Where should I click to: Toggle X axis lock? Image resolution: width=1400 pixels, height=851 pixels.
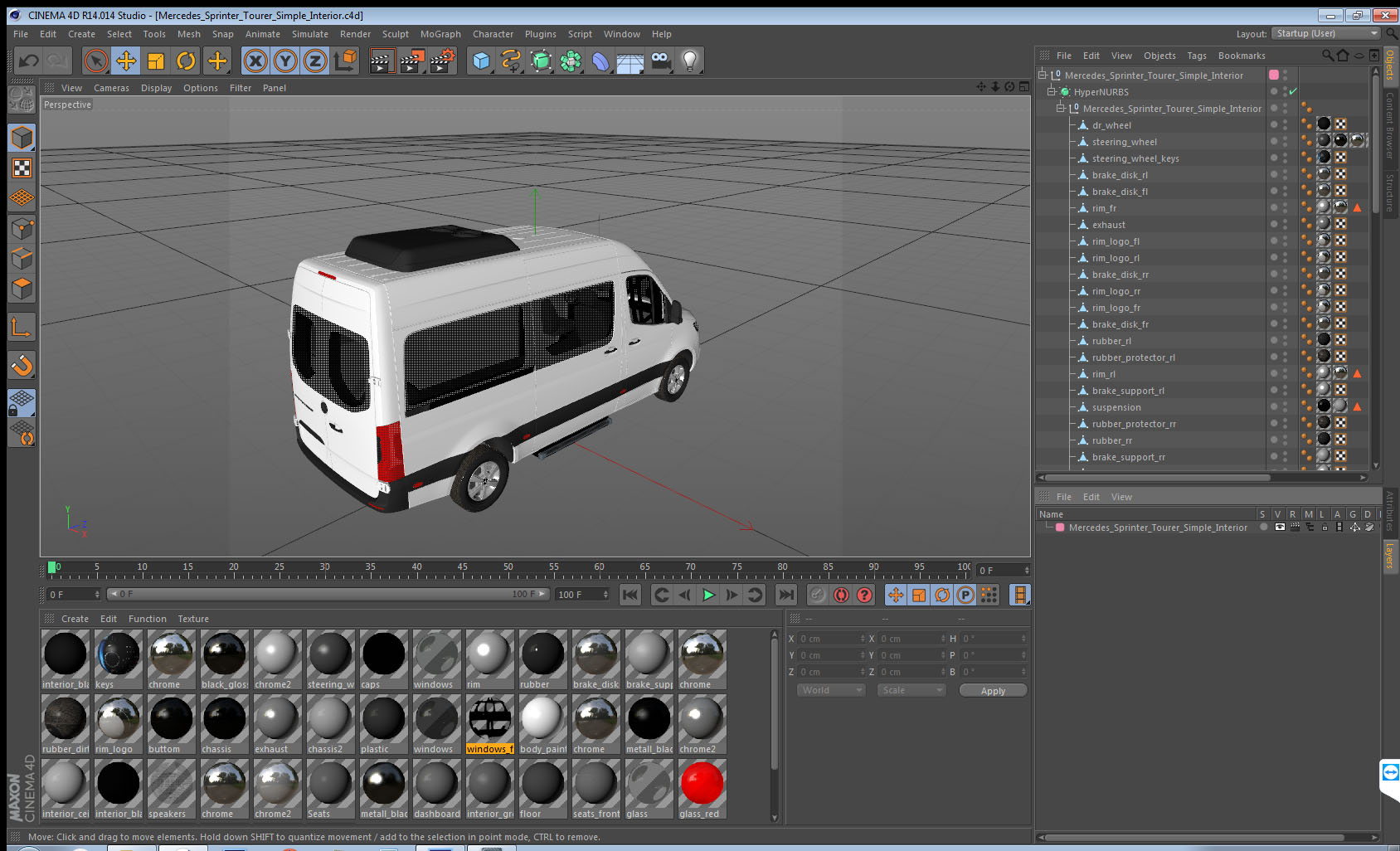pos(255,61)
